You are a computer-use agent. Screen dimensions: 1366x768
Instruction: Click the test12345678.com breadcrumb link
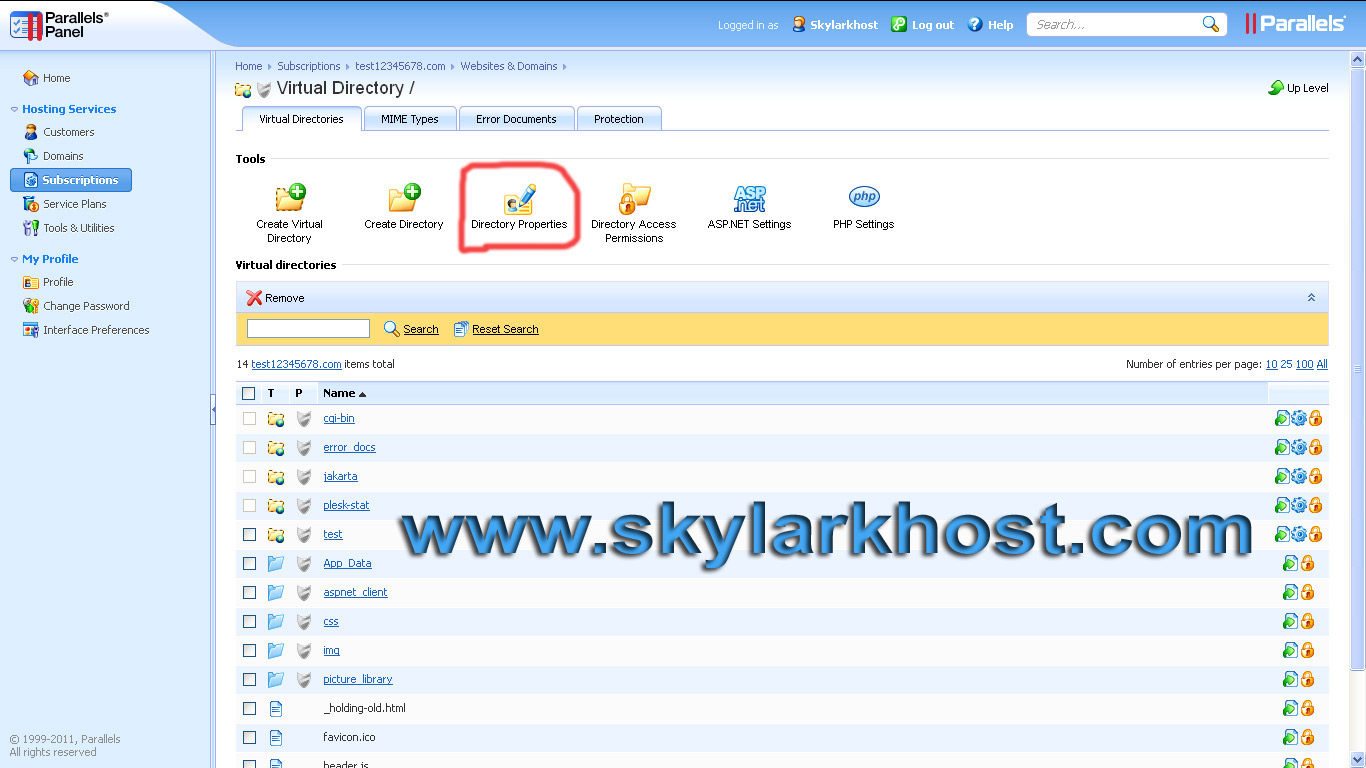tap(400, 66)
